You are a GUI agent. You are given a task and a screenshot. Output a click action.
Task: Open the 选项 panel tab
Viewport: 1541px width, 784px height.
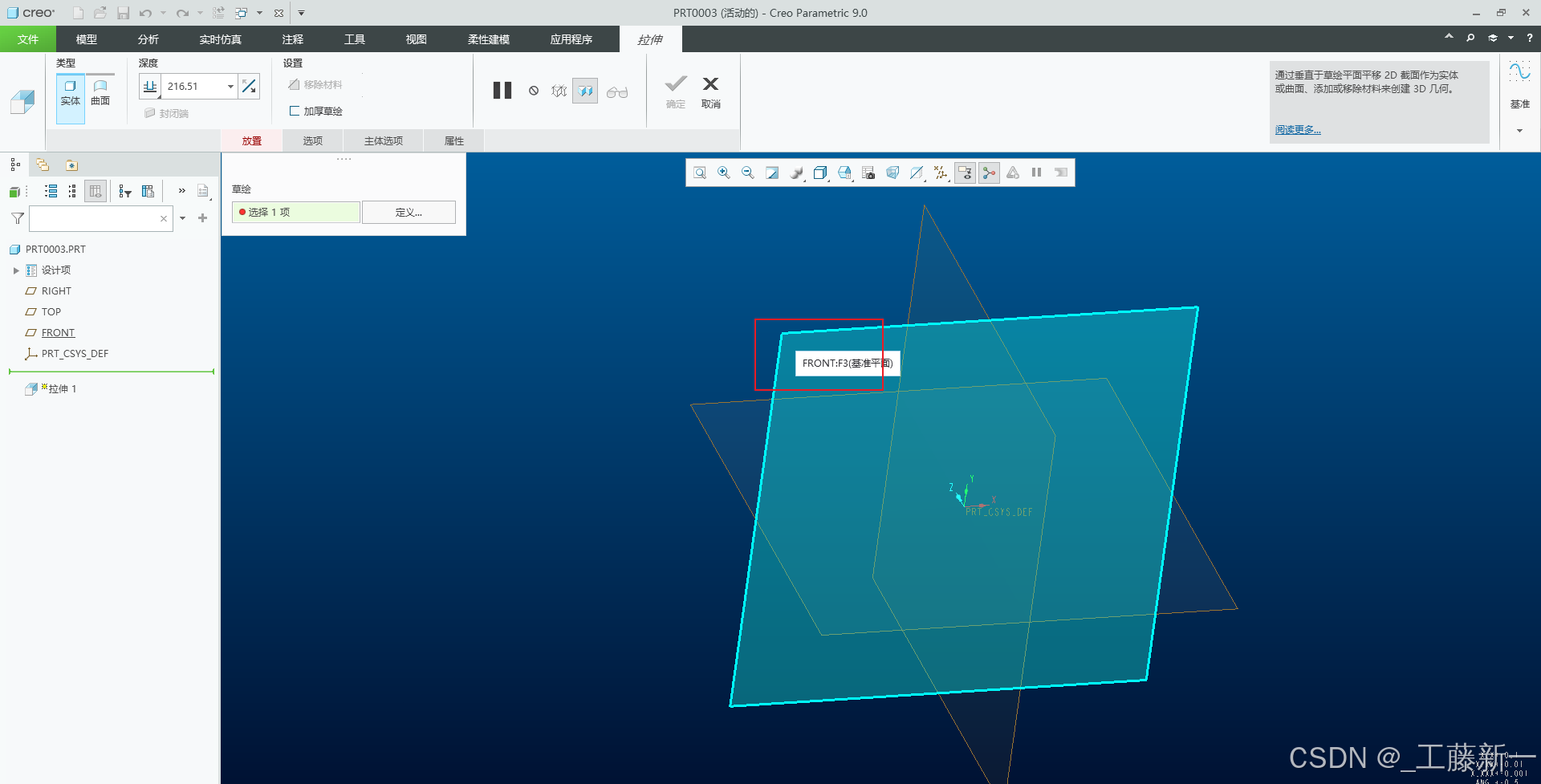pos(313,140)
